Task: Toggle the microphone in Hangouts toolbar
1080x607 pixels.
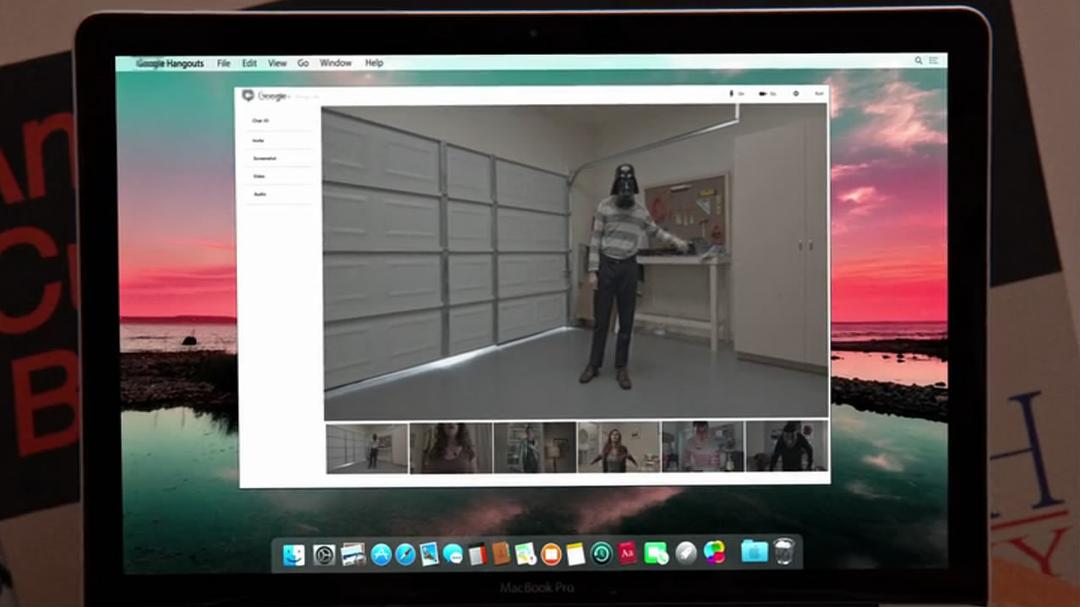Action: [x=733, y=94]
